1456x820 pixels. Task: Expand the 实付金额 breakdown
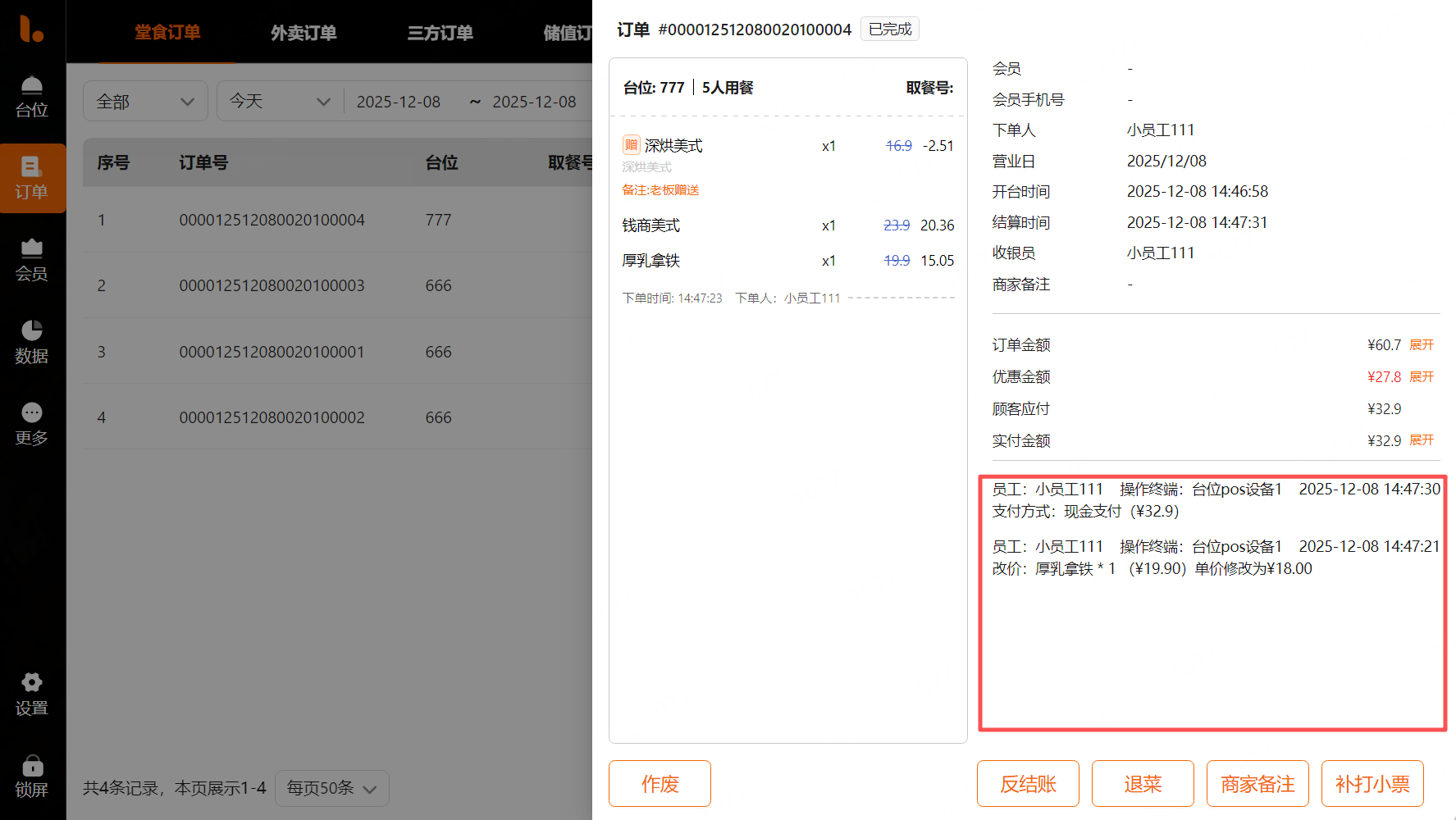pos(1422,441)
